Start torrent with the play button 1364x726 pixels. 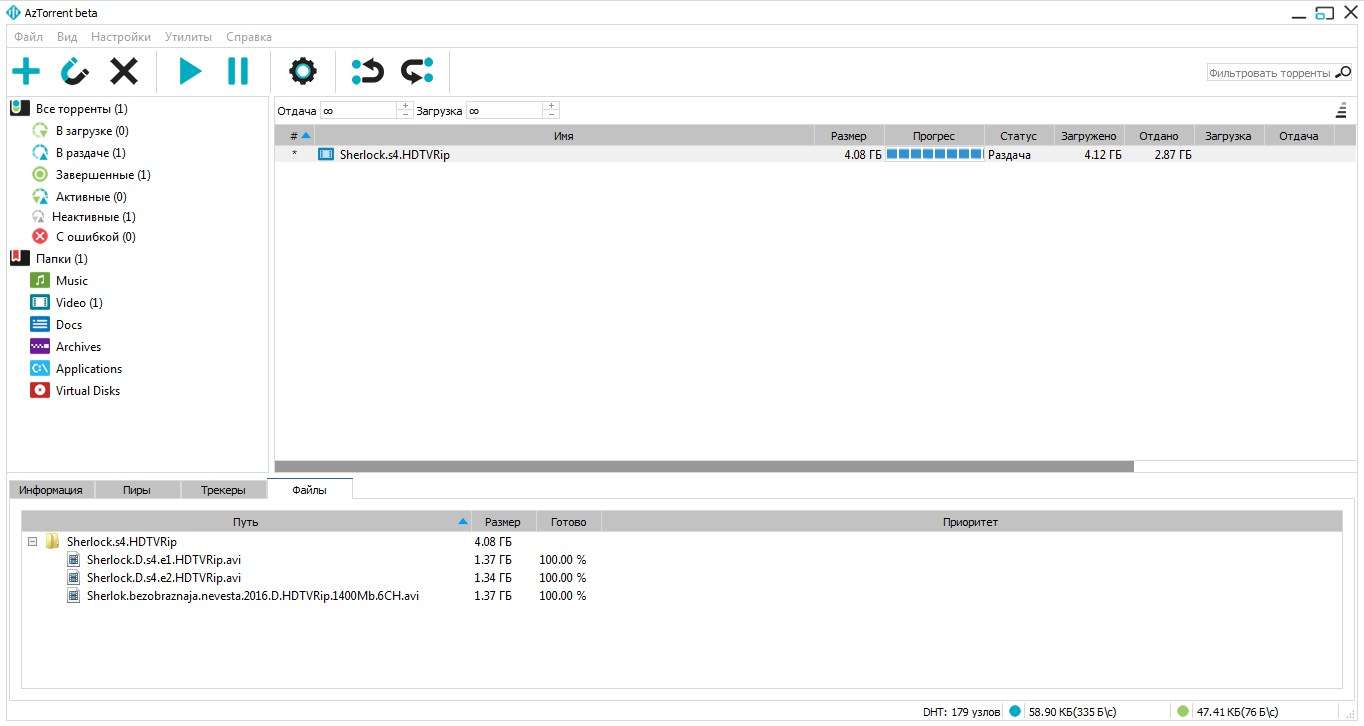[190, 71]
